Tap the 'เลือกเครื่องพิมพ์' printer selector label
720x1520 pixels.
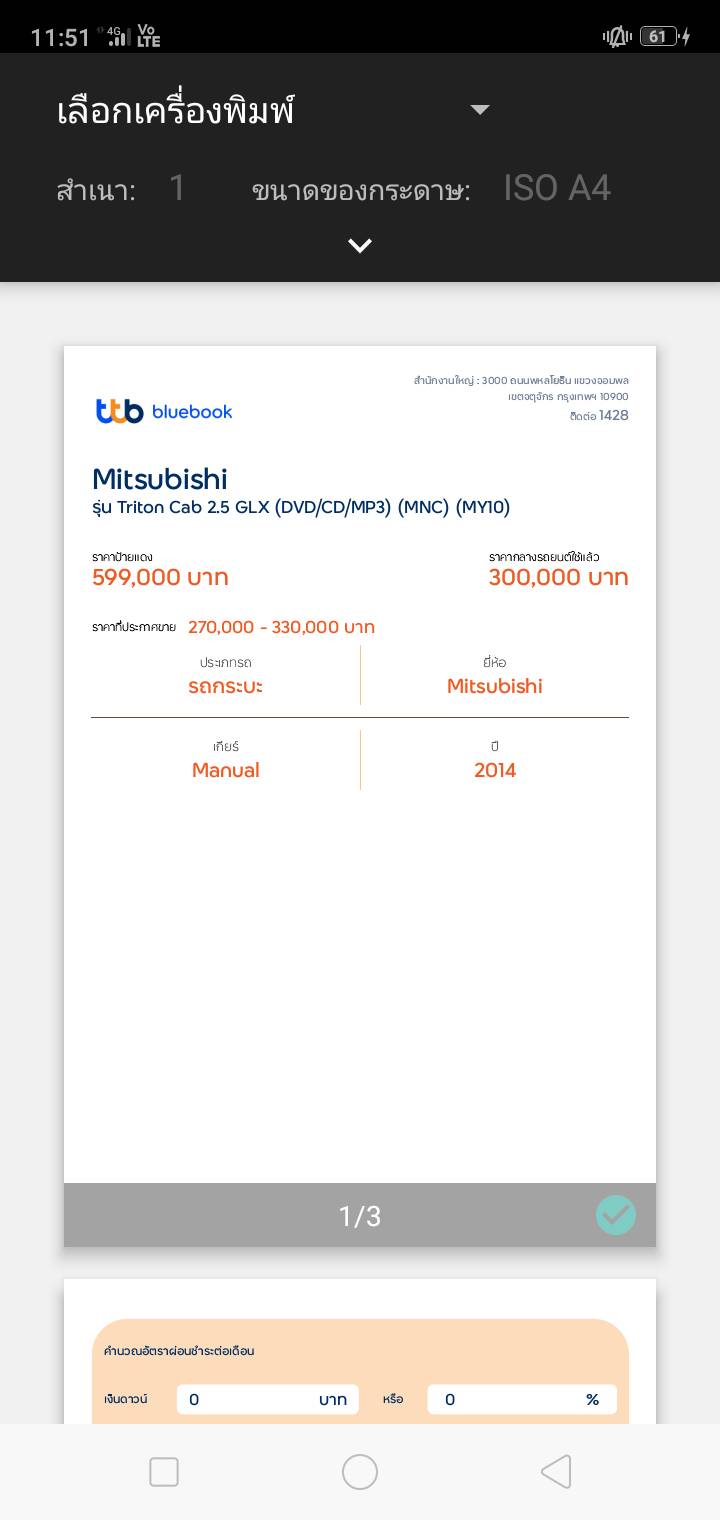(x=176, y=111)
